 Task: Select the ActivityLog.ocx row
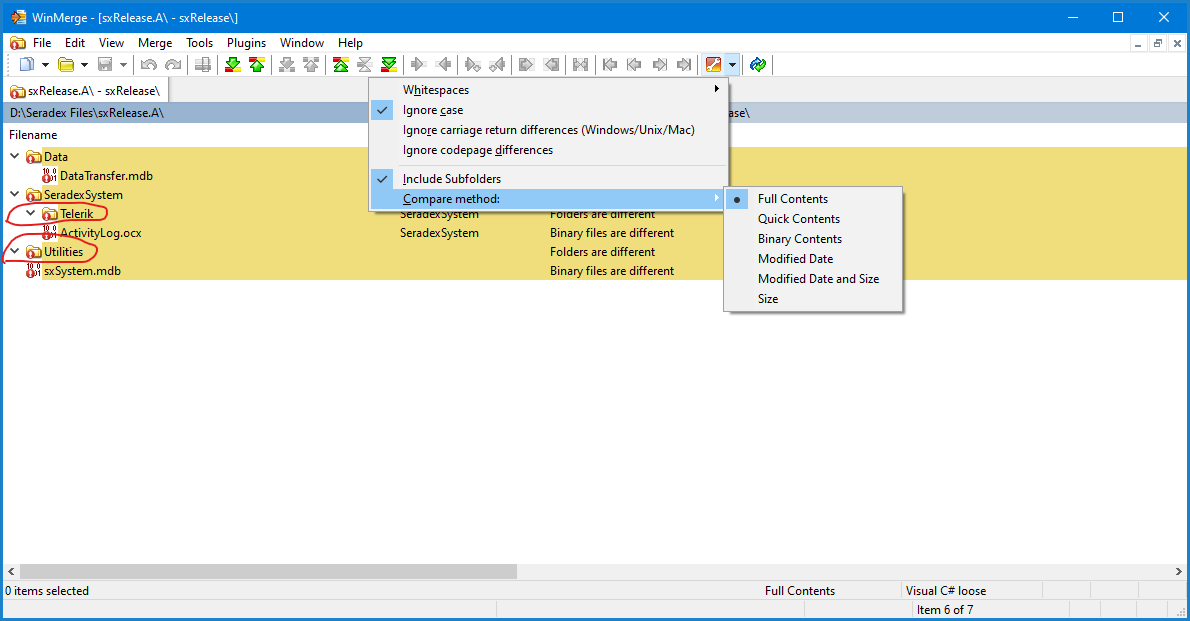click(100, 233)
